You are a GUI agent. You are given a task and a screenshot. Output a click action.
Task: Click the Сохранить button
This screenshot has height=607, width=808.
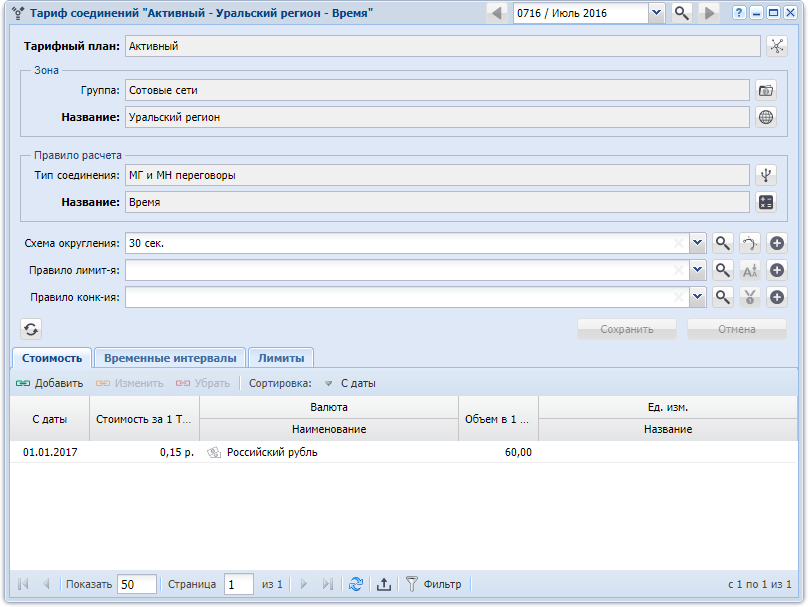tap(627, 329)
